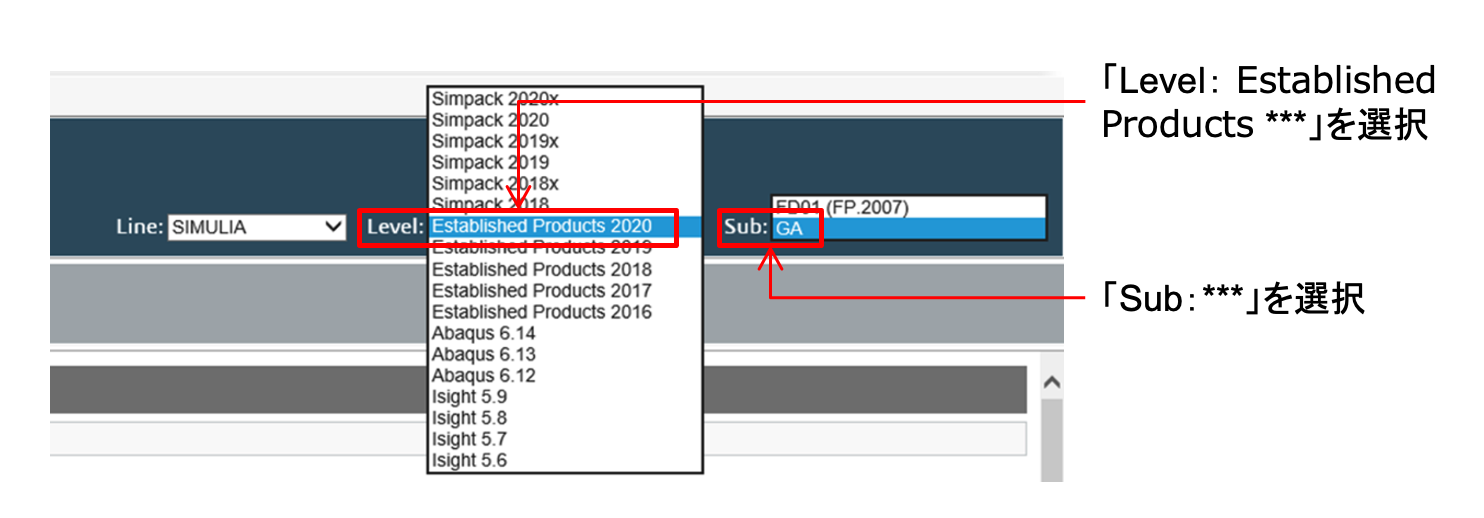Select Simpack 2020x in Level list
Viewport: 1484px width, 518px height.
pyautogui.click(x=565, y=99)
